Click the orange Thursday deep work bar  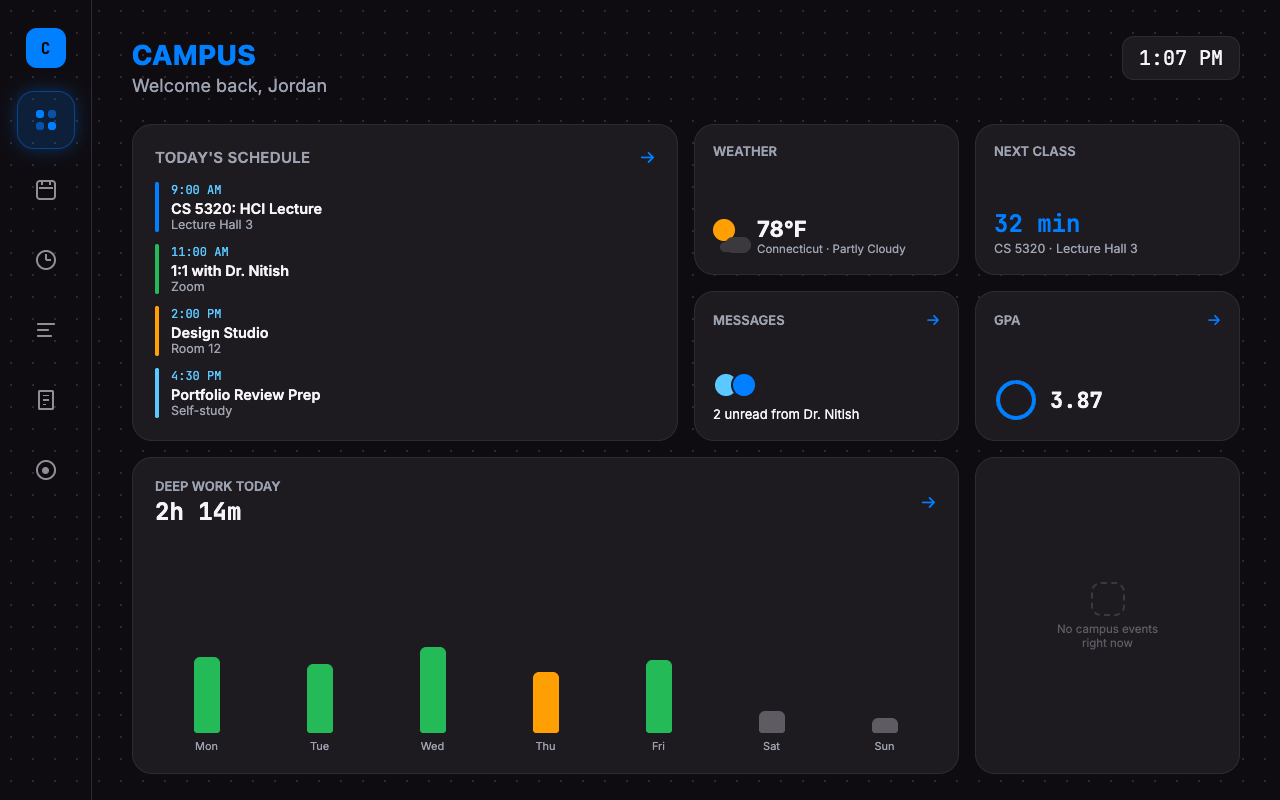tap(546, 702)
